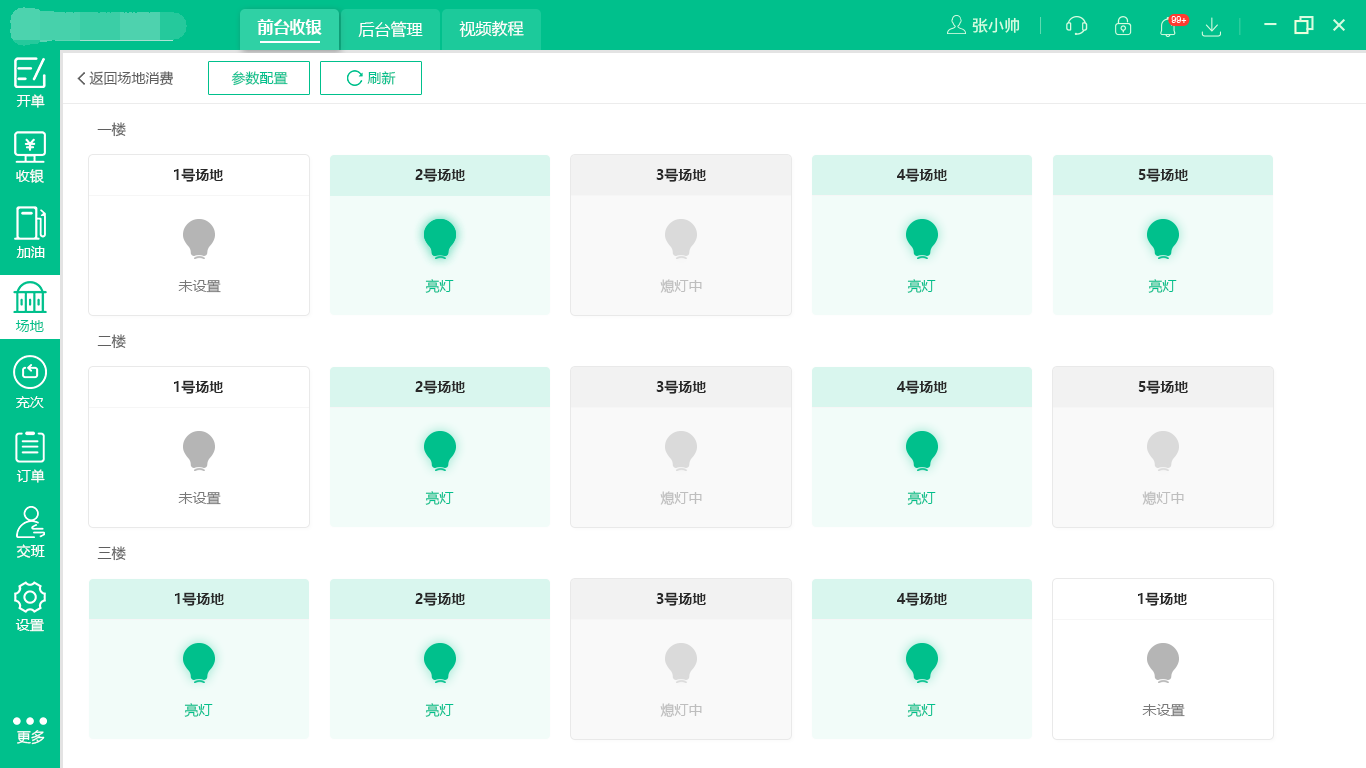This screenshot has width=1366, height=768.
Task: Click the 参数配置 button
Action: 259,78
